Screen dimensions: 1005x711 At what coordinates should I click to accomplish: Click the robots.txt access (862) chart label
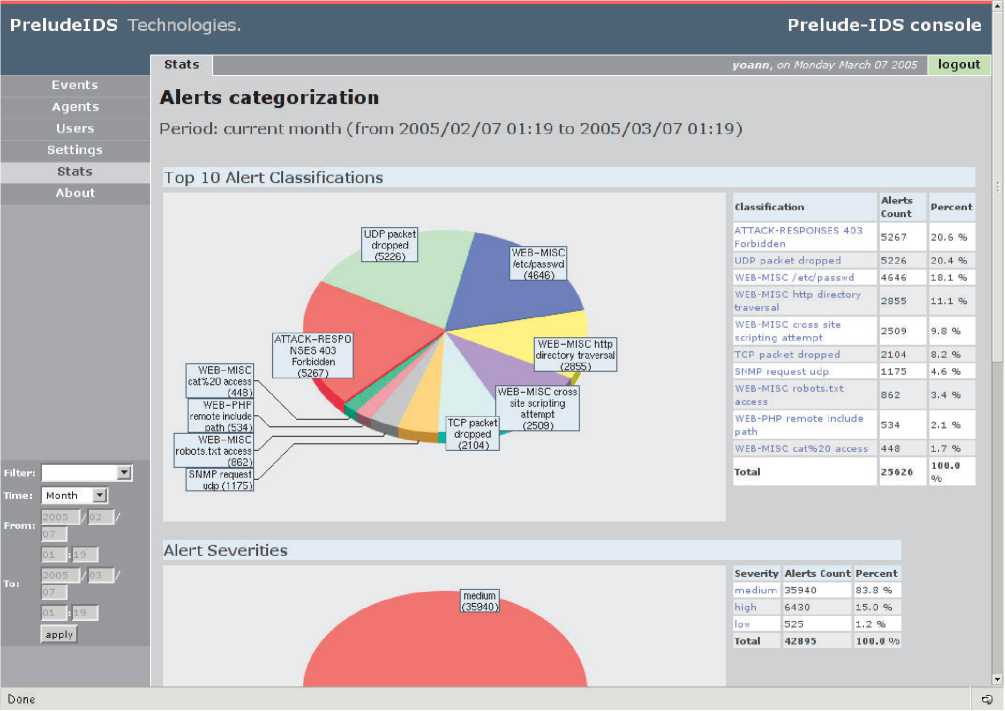214,451
